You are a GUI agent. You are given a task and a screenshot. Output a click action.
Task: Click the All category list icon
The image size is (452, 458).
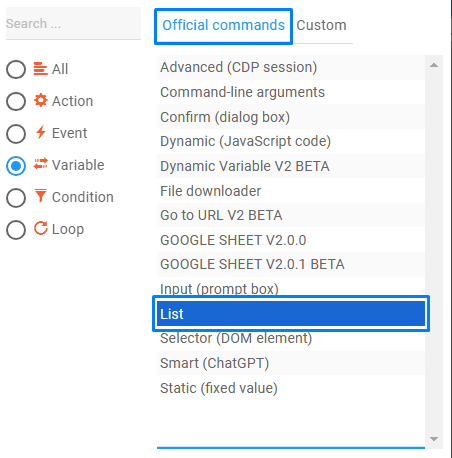point(41,69)
